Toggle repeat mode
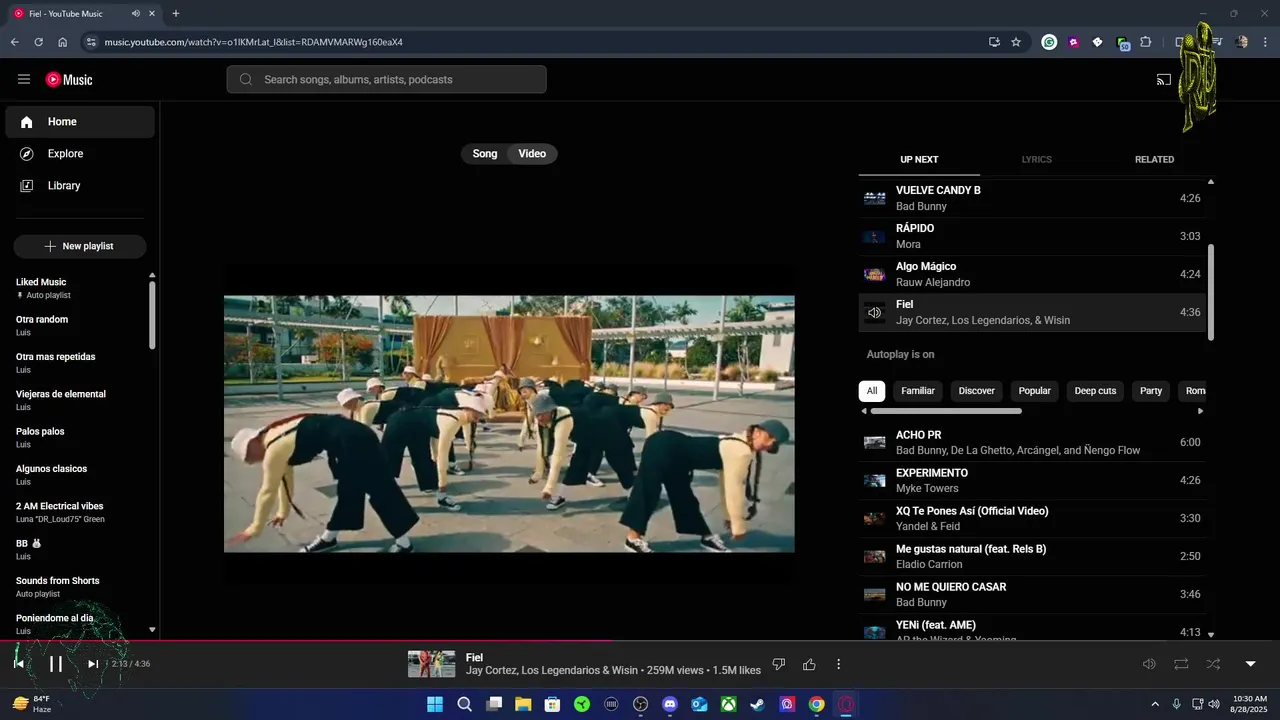 1181,664
